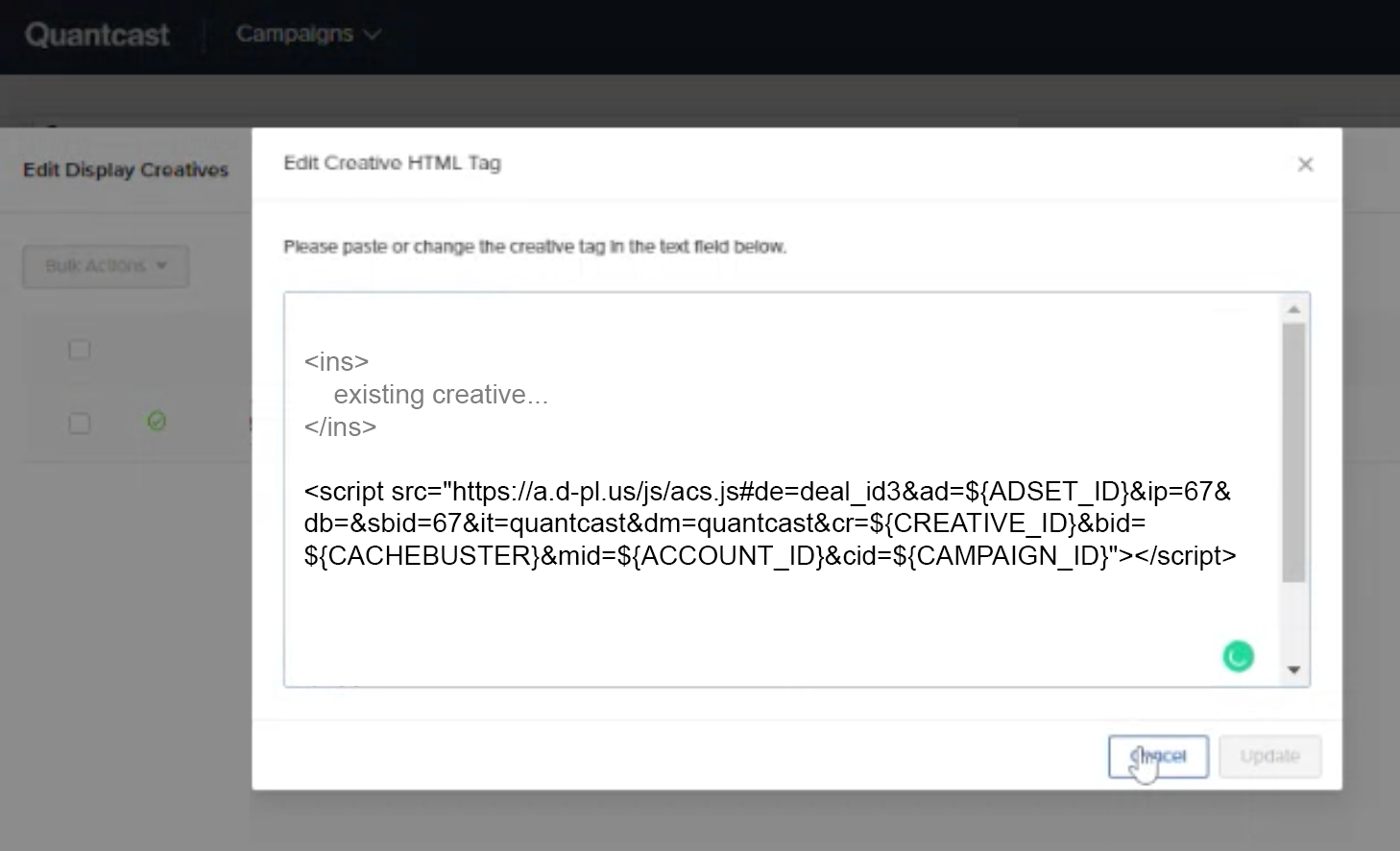The image size is (1400, 851).
Task: Check the checkbox next to the approved creative
Action: tap(79, 423)
